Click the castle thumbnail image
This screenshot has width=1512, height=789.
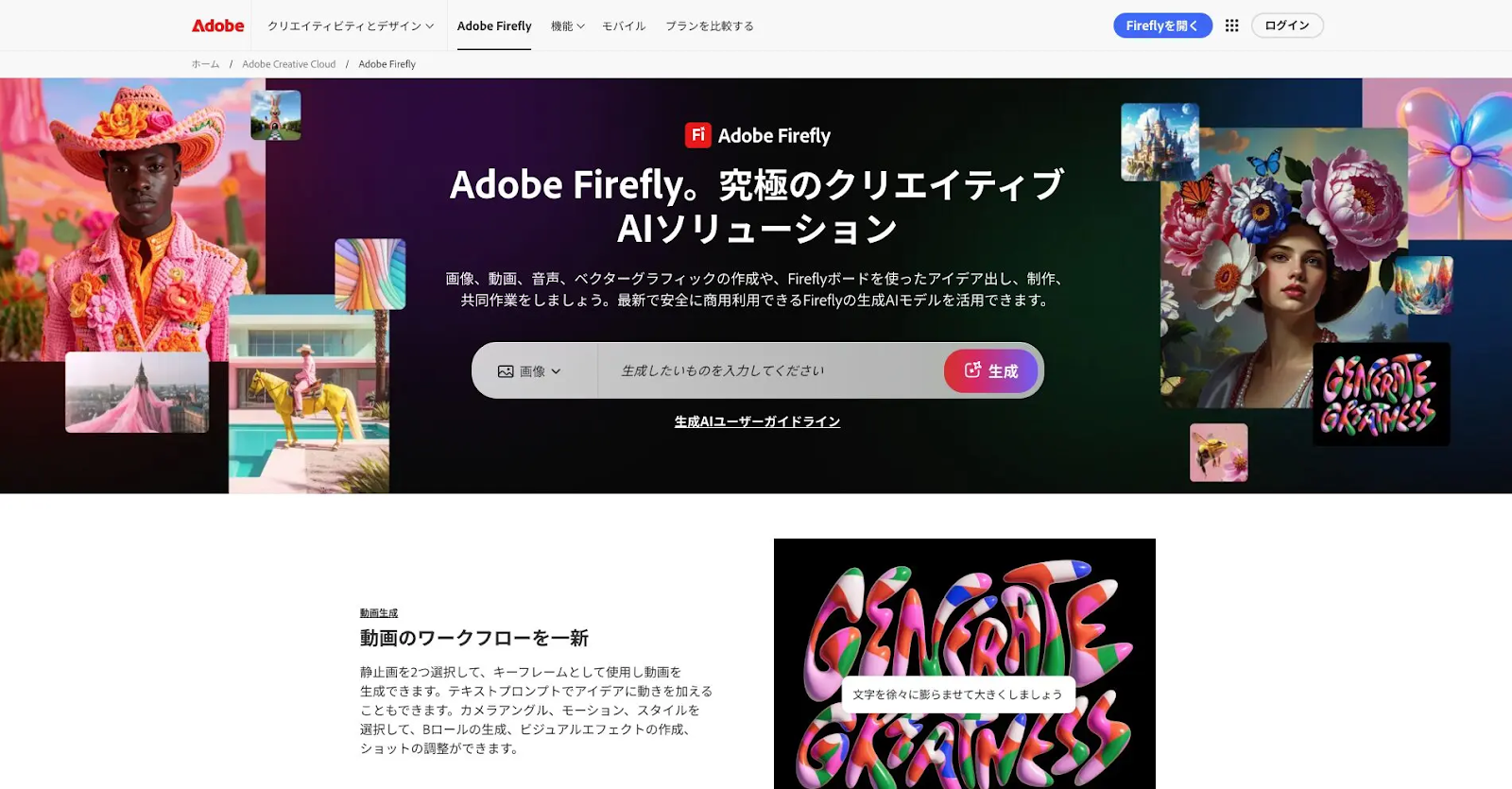coord(1160,142)
